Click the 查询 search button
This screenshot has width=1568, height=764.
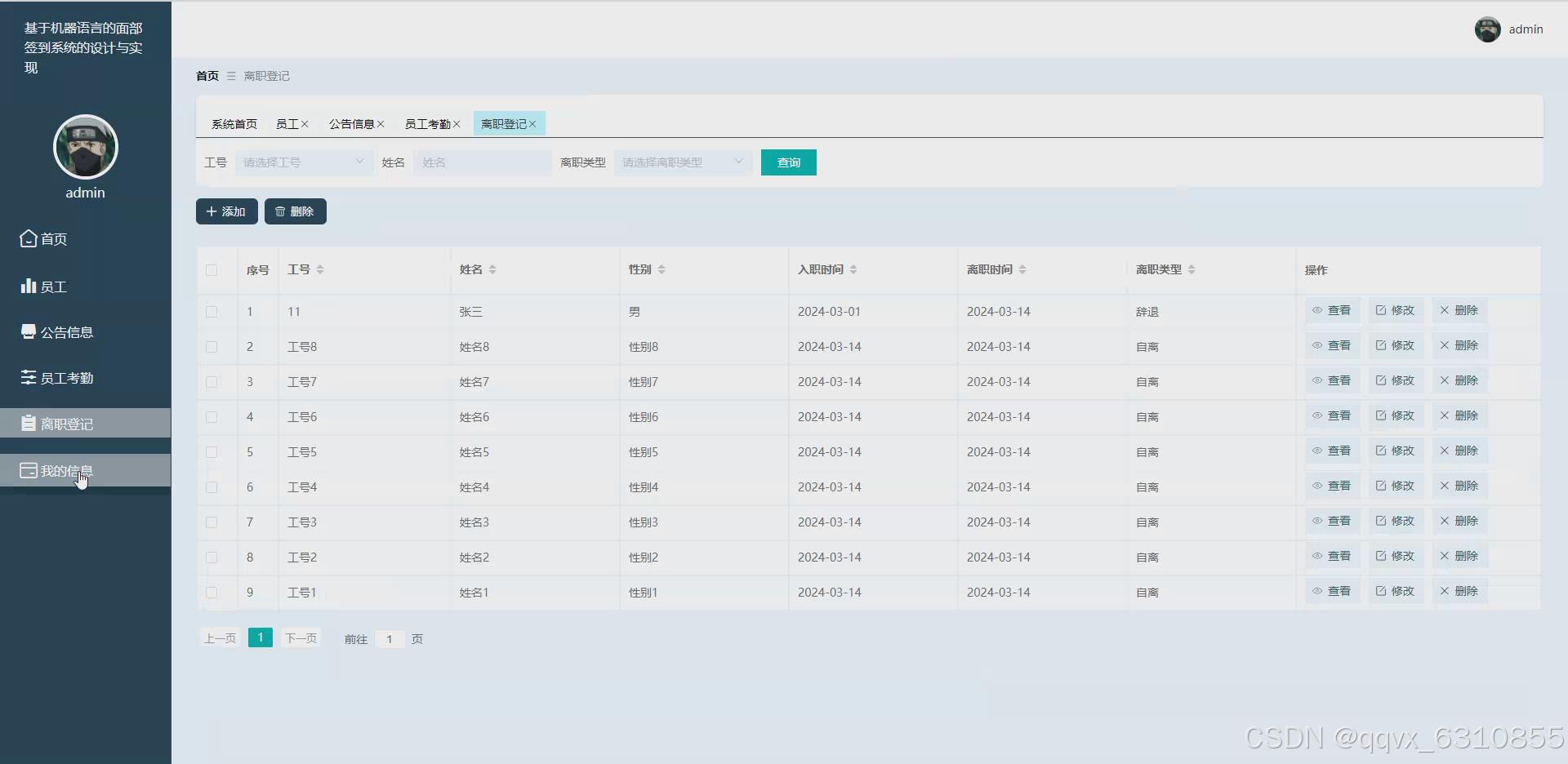tap(789, 162)
